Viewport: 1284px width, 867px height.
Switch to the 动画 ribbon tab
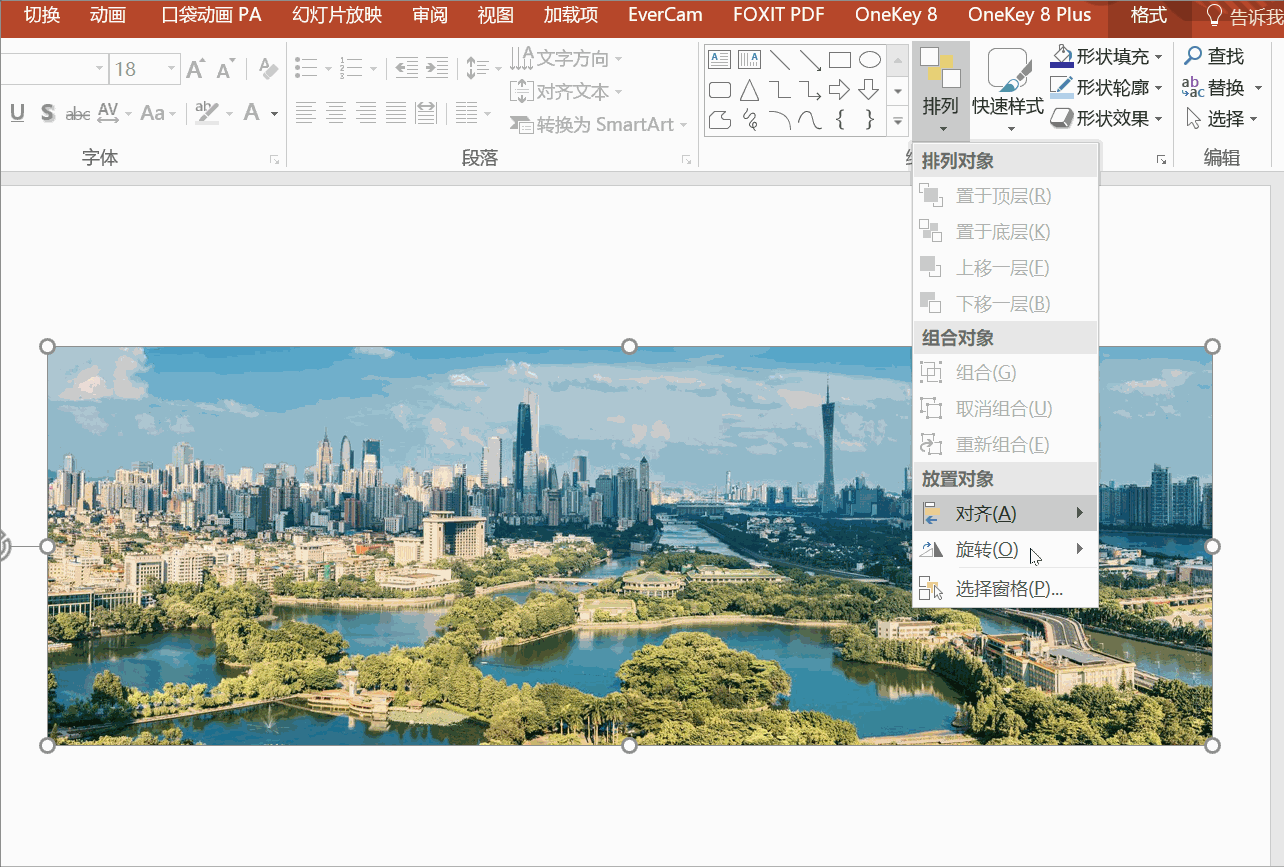click(108, 14)
